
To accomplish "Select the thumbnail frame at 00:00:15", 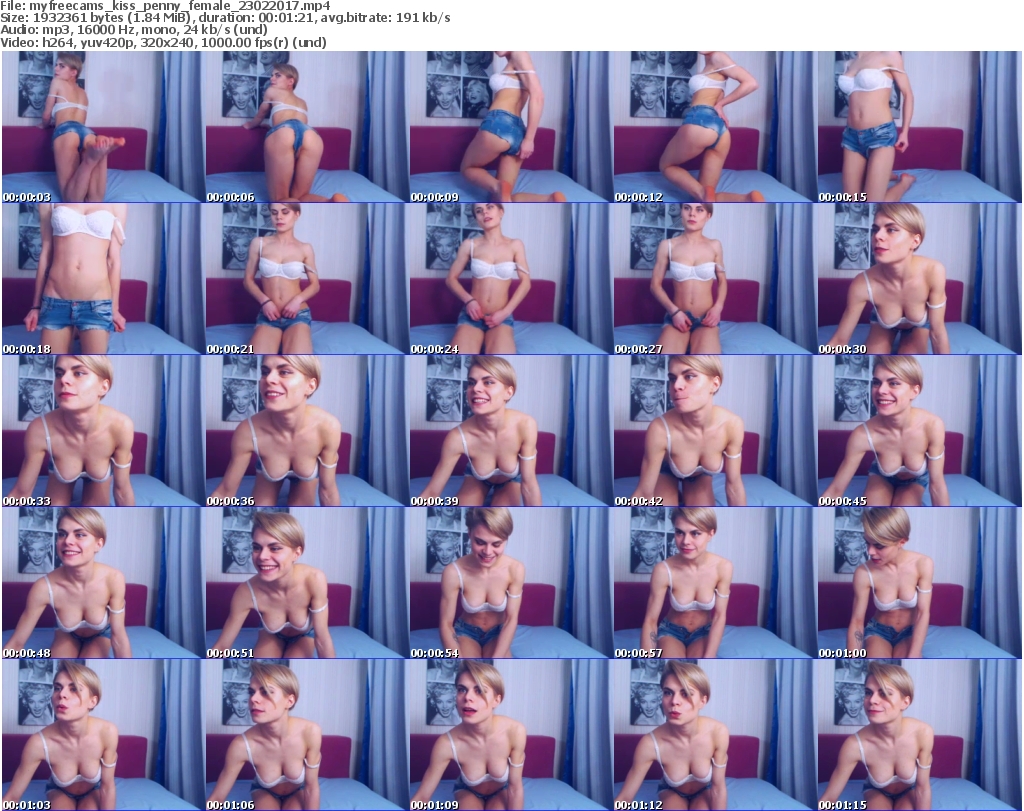I will point(918,127).
